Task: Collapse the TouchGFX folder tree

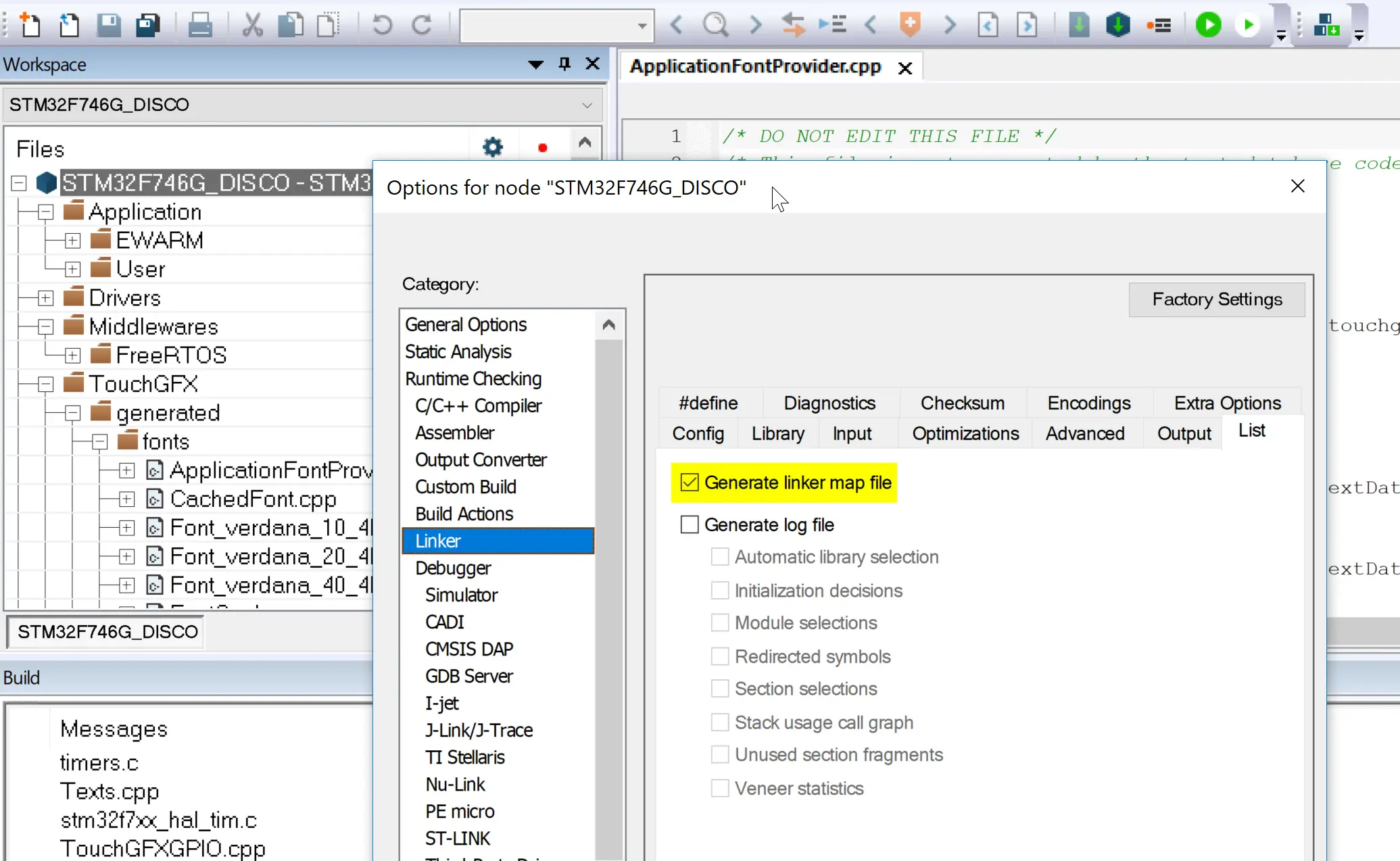Action: click(45, 385)
